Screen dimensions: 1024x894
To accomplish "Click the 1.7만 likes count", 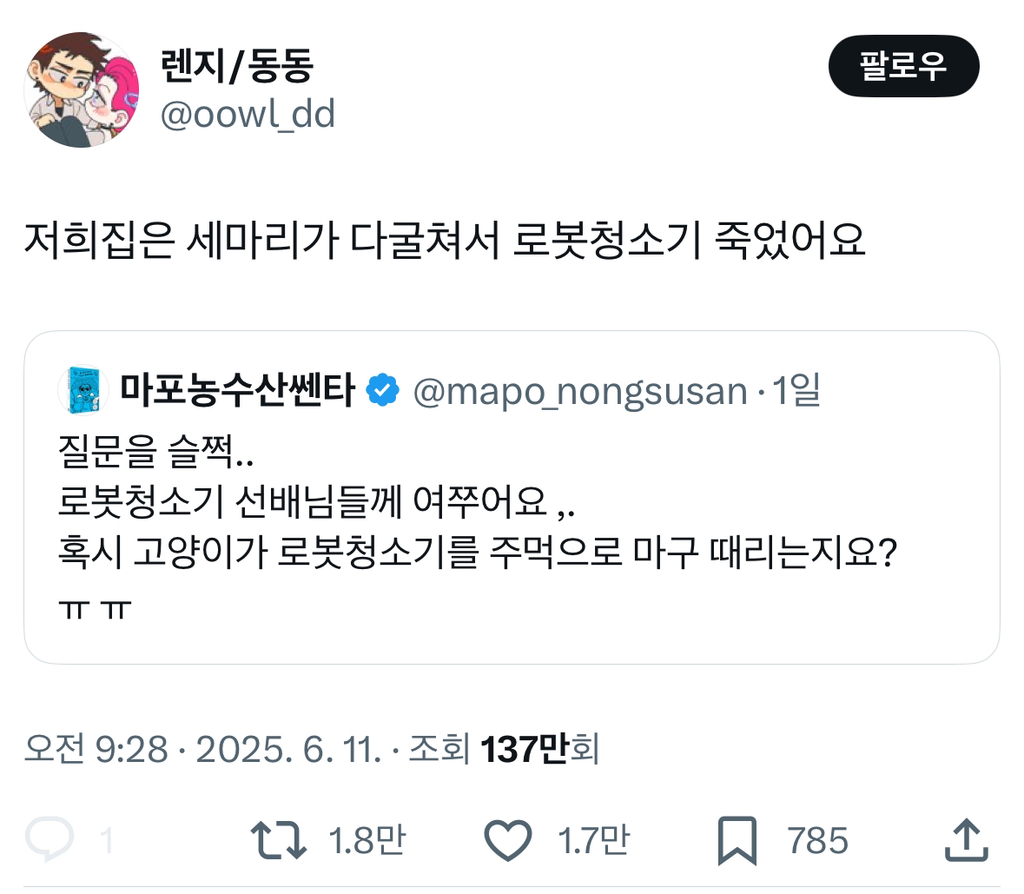I will coord(592,840).
